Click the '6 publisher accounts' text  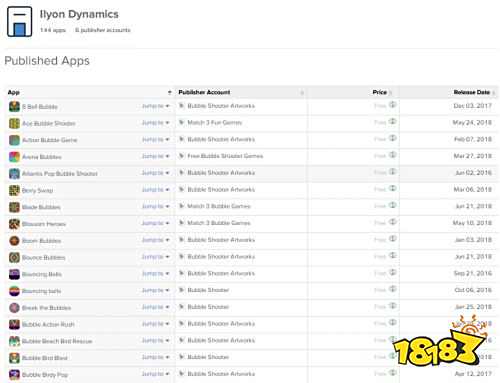click(103, 30)
